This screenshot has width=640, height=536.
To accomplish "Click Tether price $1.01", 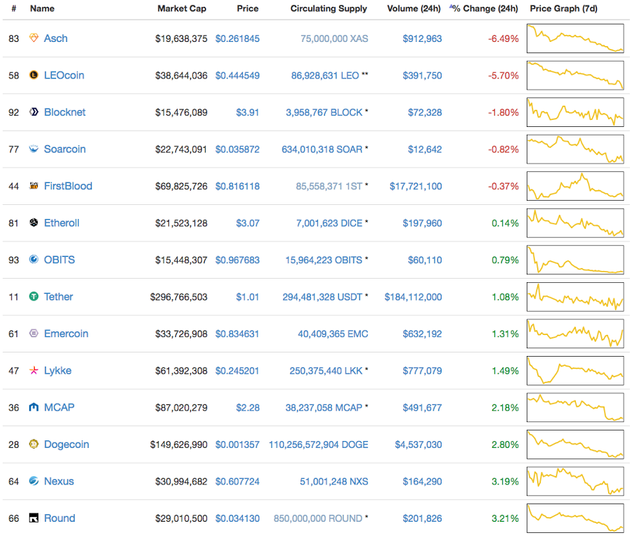I will pos(247,297).
